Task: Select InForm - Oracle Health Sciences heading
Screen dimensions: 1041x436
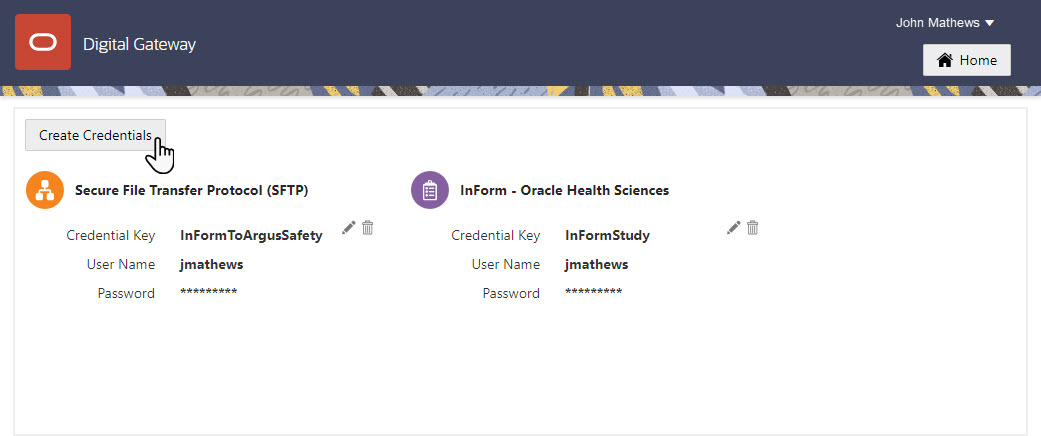Action: pos(564,190)
